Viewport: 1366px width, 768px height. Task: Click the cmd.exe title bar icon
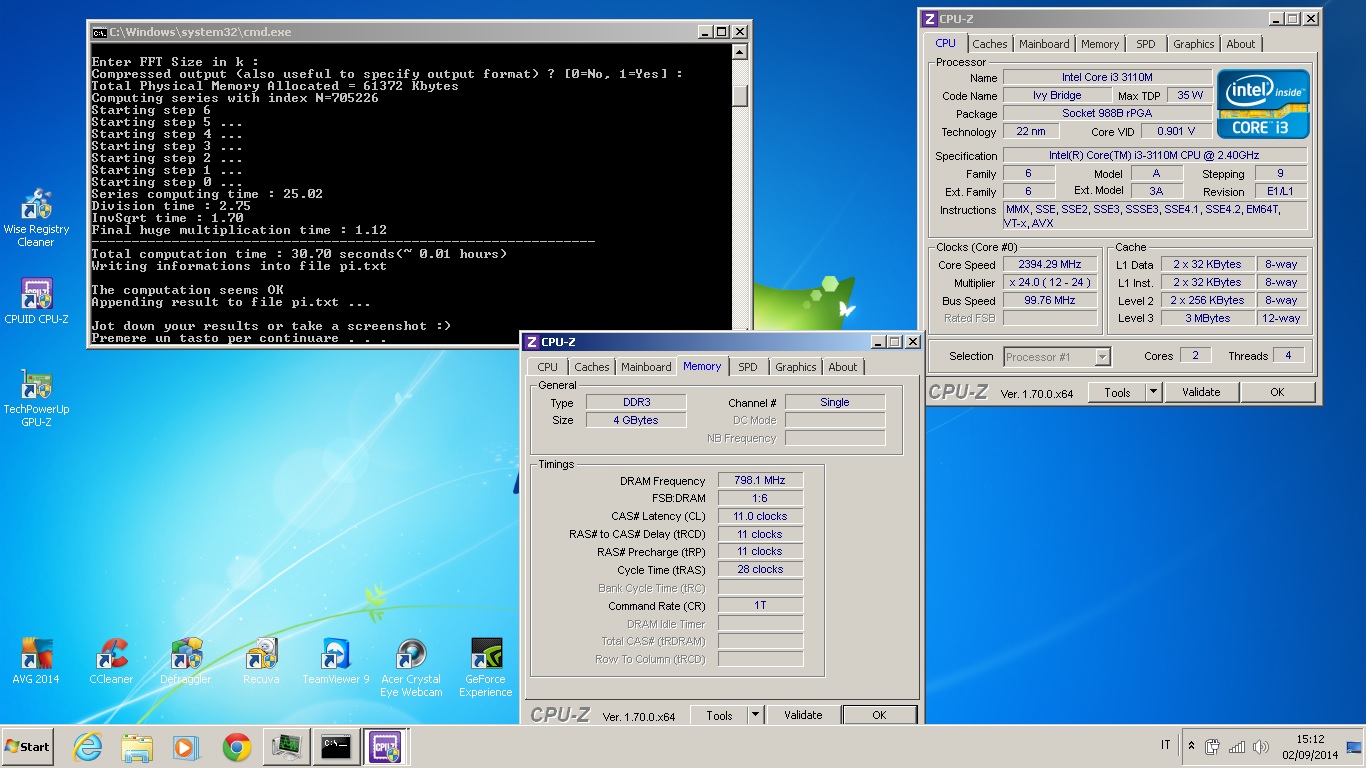tap(99, 32)
